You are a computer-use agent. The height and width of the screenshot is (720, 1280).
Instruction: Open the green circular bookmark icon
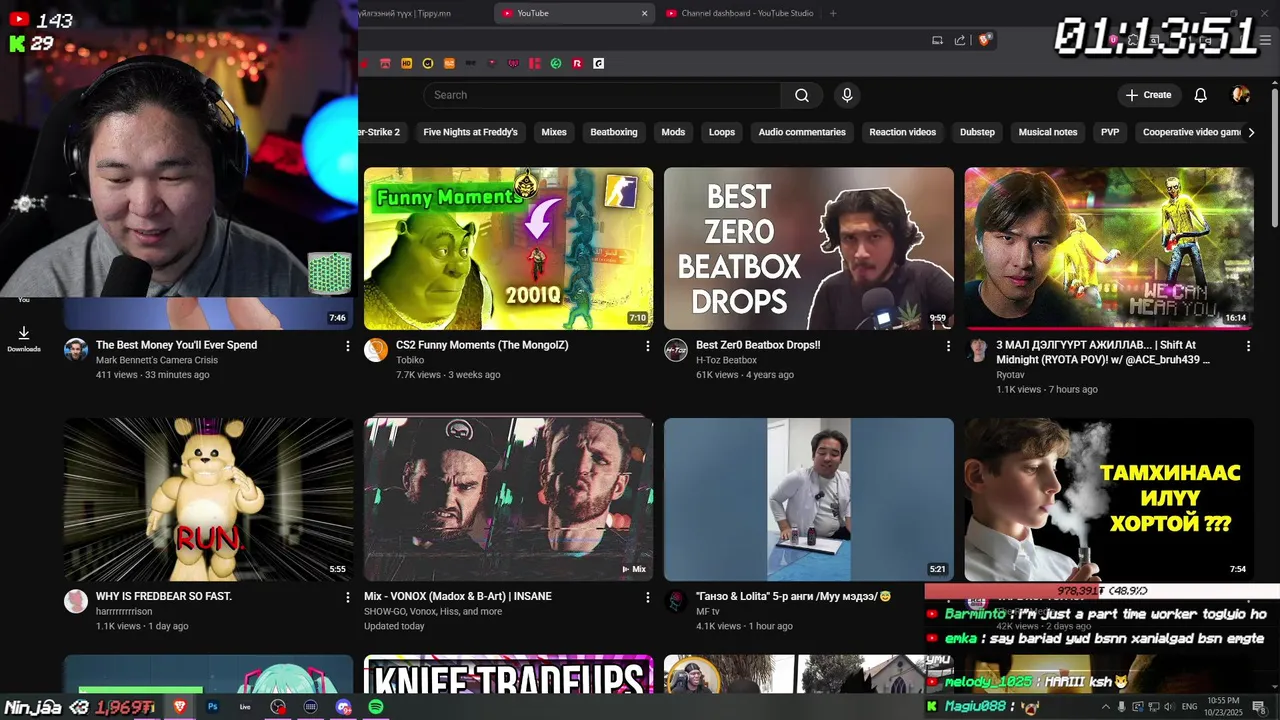point(556,63)
